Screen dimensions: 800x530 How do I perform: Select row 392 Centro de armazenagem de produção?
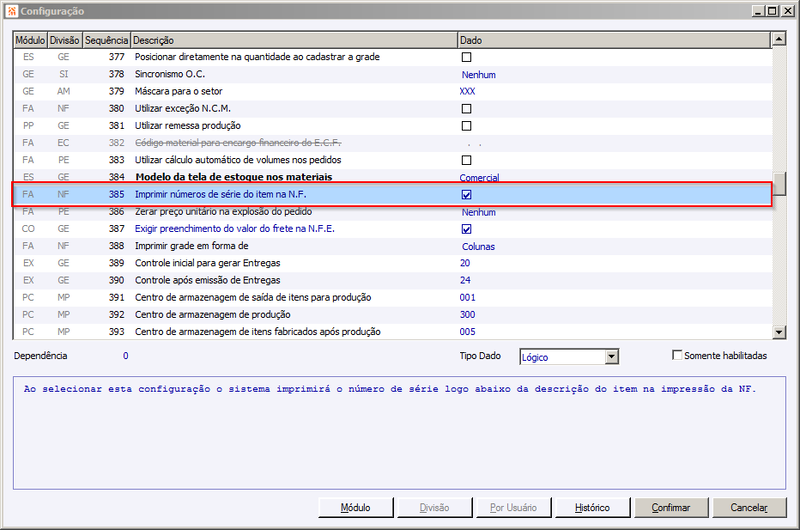click(392, 315)
